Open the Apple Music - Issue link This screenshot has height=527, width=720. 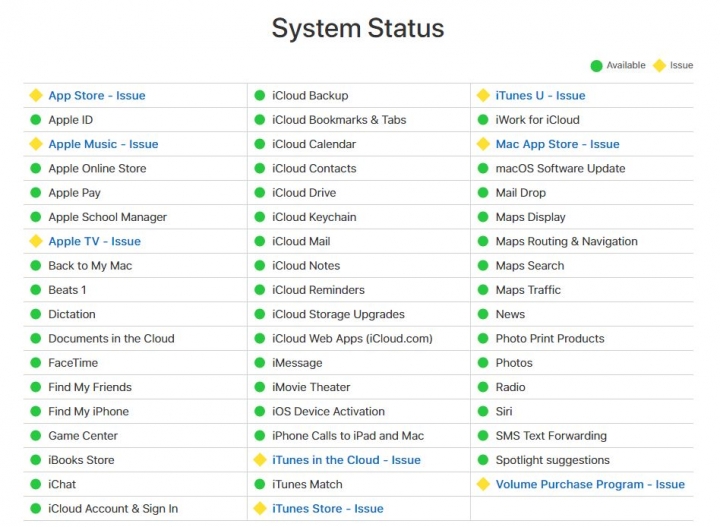[x=103, y=144]
